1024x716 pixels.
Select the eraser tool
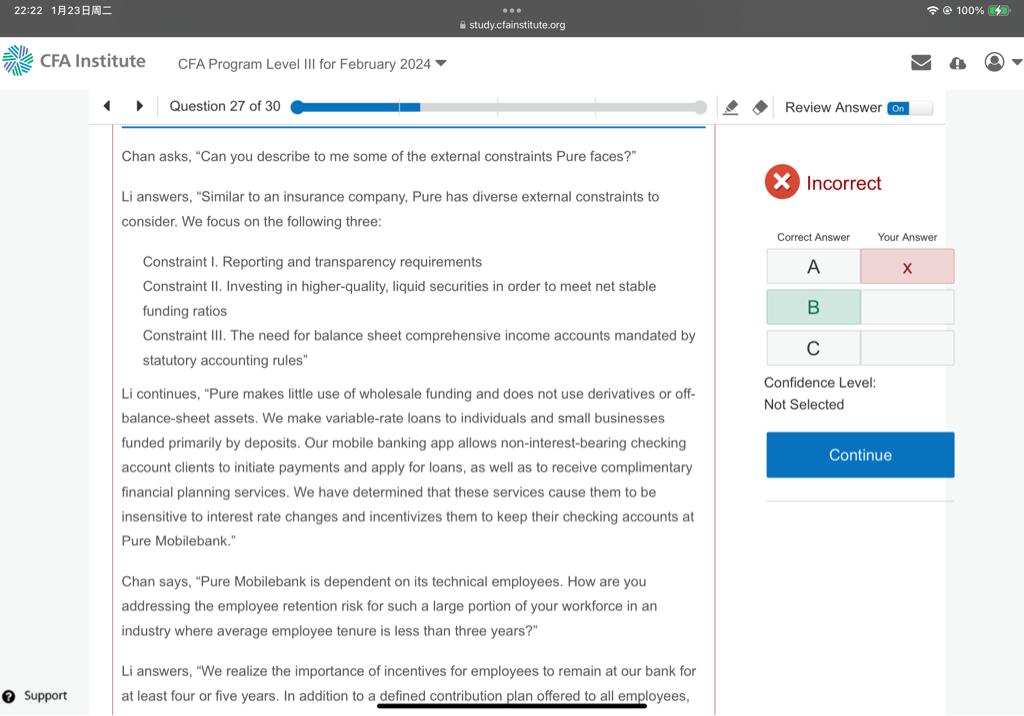coord(760,107)
